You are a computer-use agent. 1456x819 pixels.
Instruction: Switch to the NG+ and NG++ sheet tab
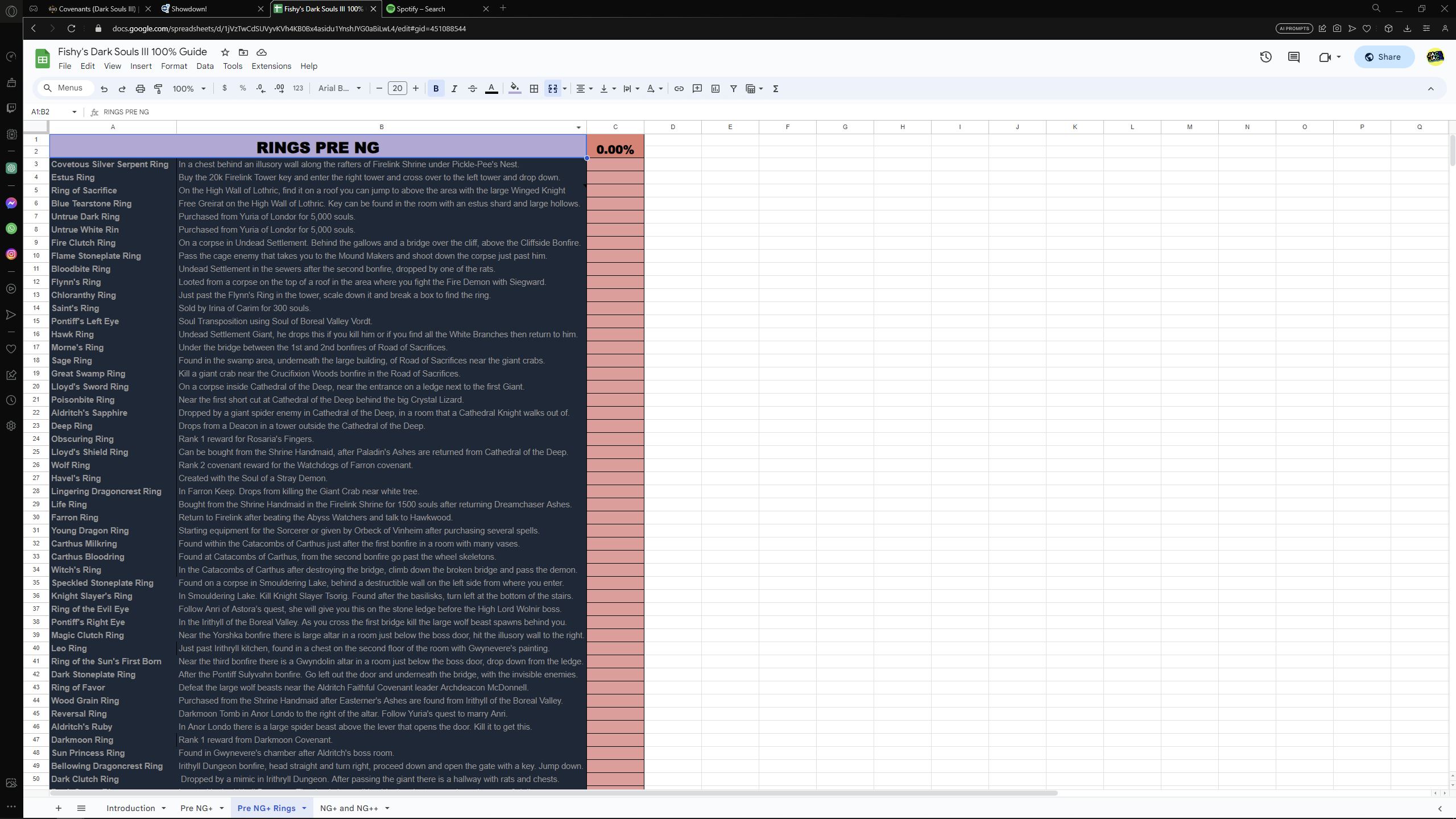[349, 808]
